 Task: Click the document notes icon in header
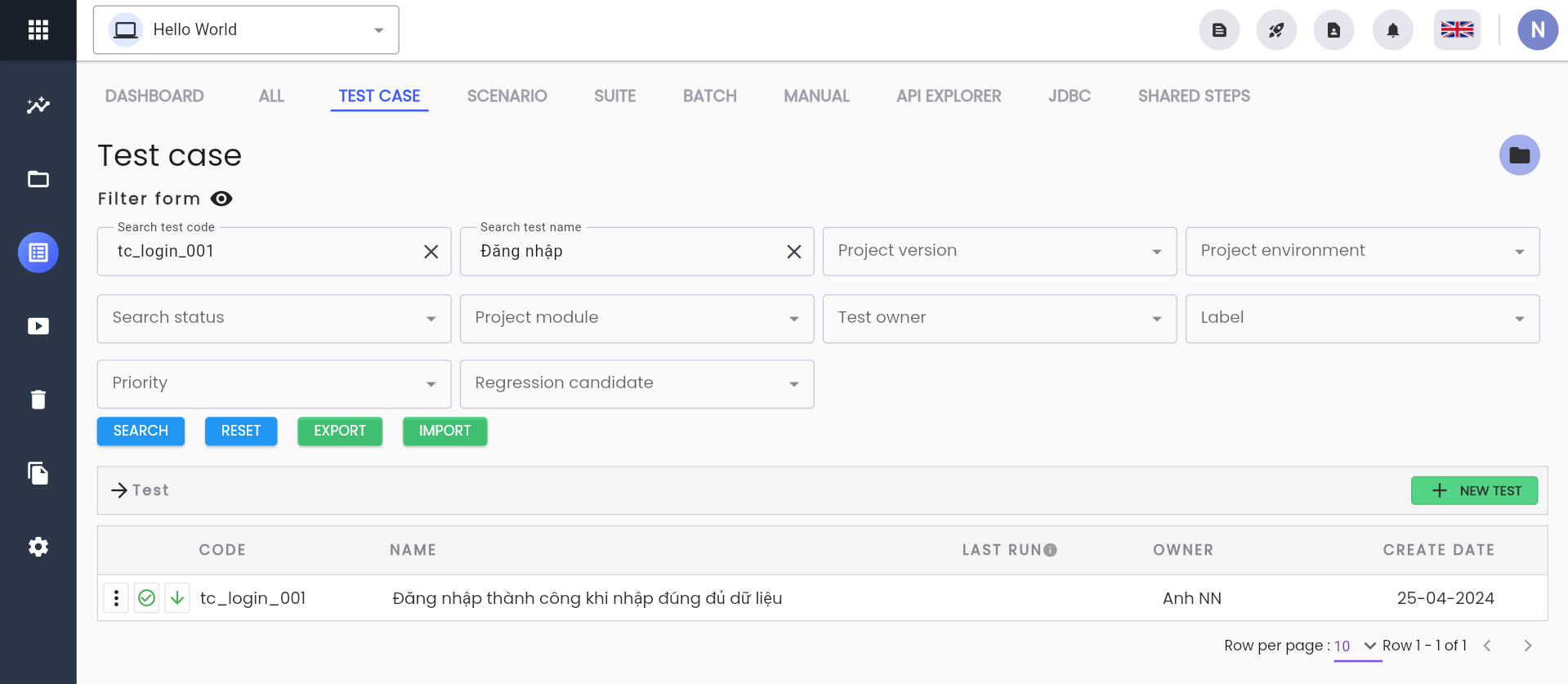click(1219, 30)
